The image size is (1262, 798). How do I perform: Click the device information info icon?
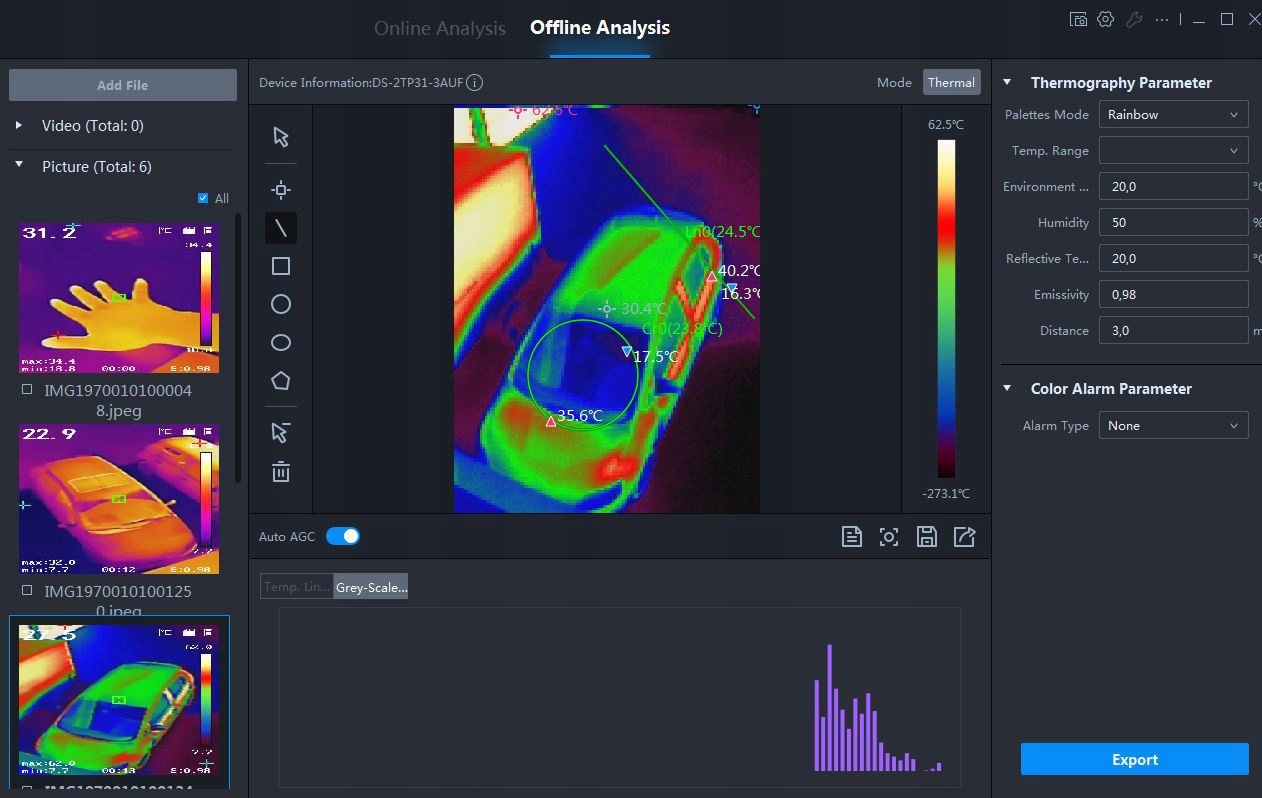[x=475, y=83]
